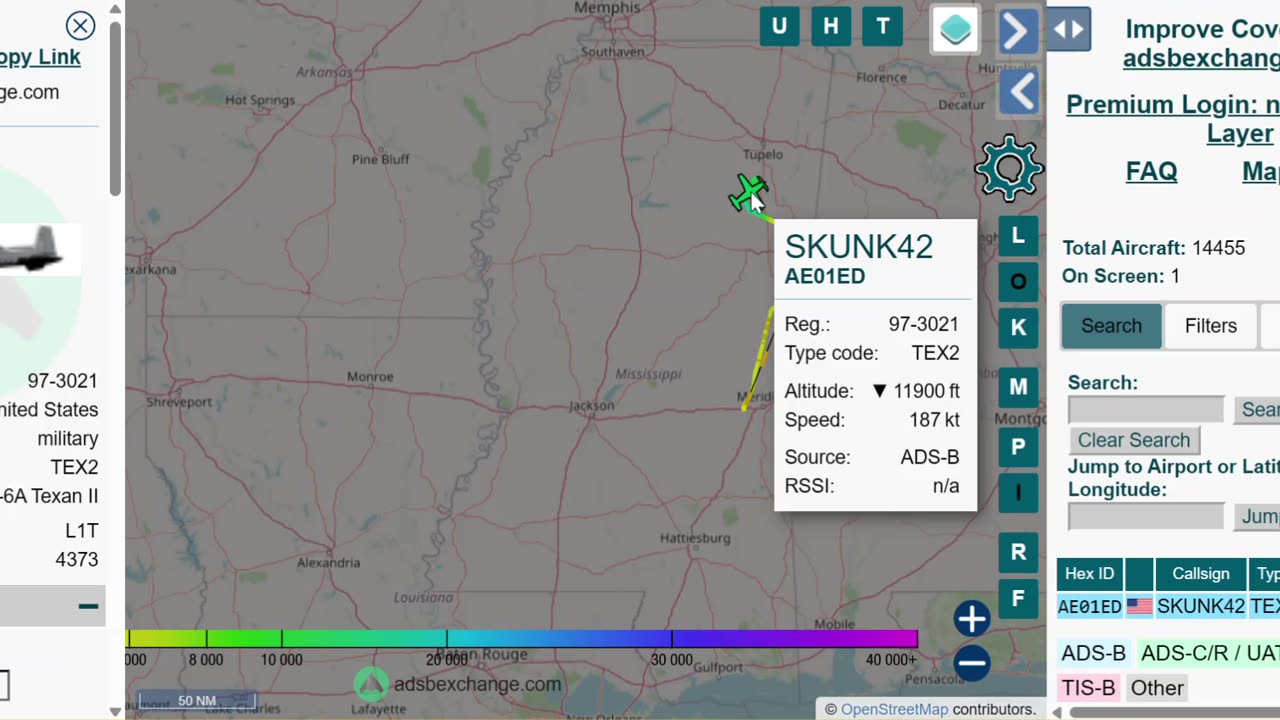Toggle the I map option button
Image resolution: width=1280 pixels, height=720 pixels.
[x=1018, y=492]
